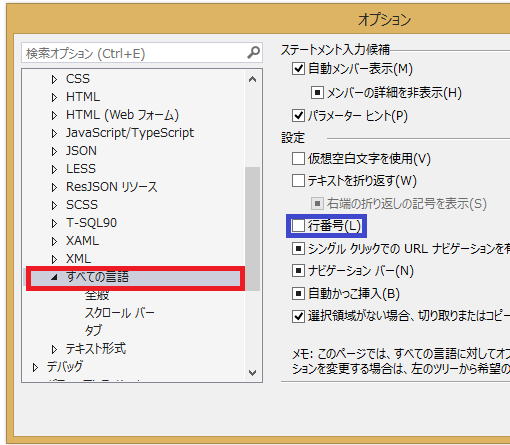This screenshot has width=510, height=445.
Task: Expand the CSS node
Action: click(54, 79)
